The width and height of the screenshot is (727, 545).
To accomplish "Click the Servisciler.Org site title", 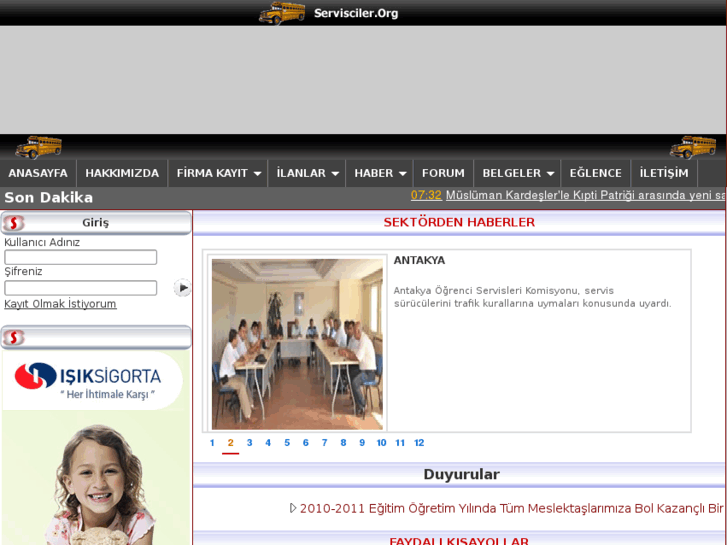I will click(x=356, y=13).
